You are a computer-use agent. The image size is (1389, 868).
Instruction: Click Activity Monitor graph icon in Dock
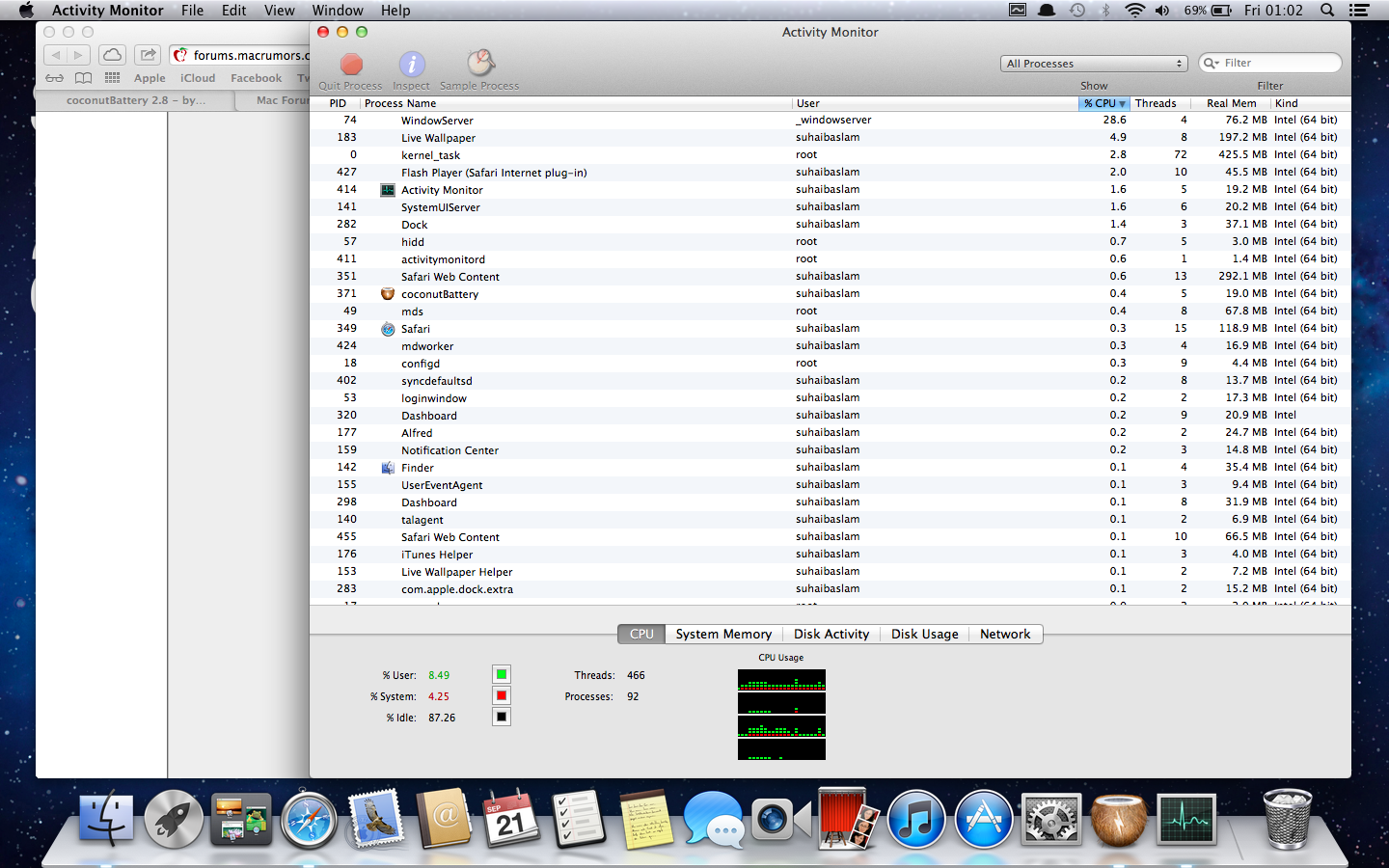1186,820
